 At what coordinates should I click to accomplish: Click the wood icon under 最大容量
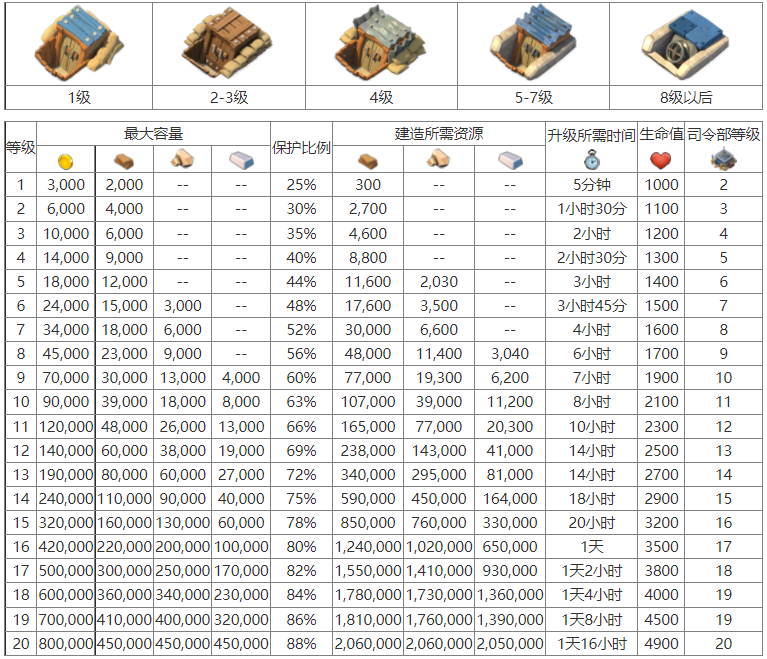[124, 161]
